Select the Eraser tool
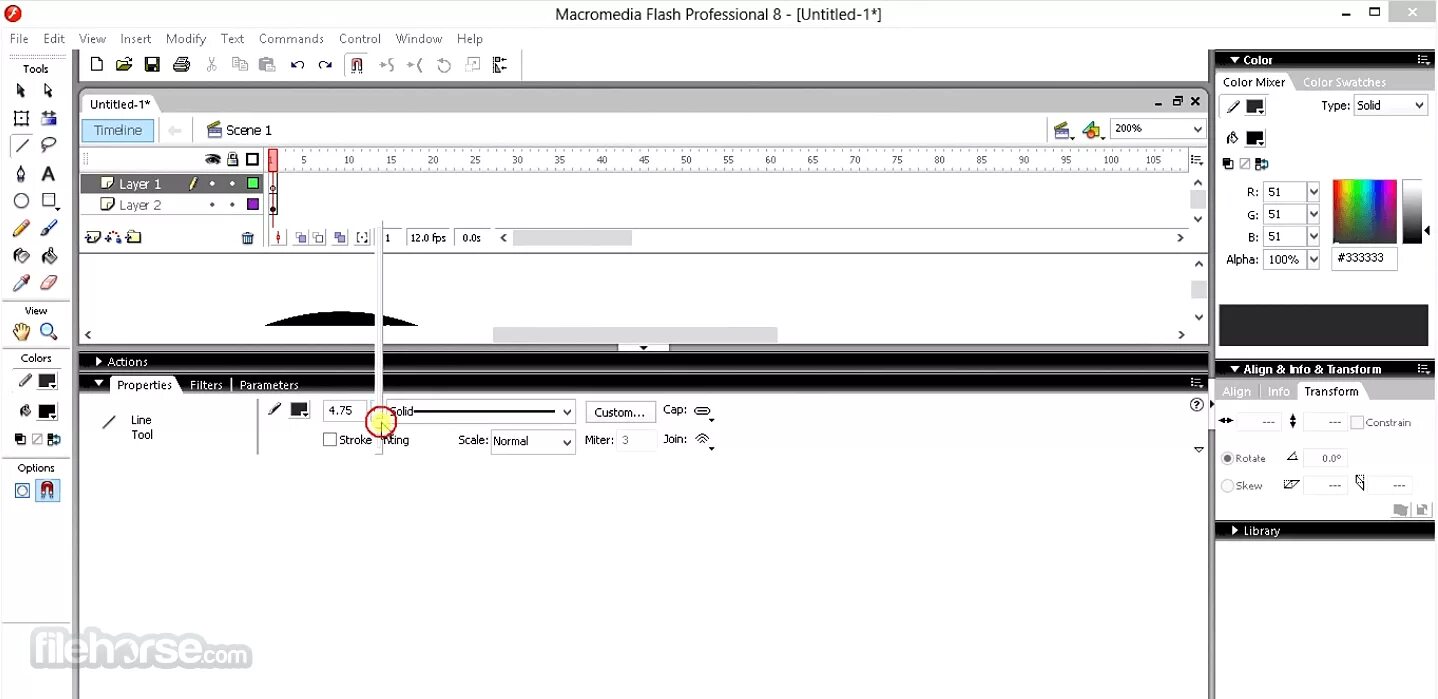 48,283
